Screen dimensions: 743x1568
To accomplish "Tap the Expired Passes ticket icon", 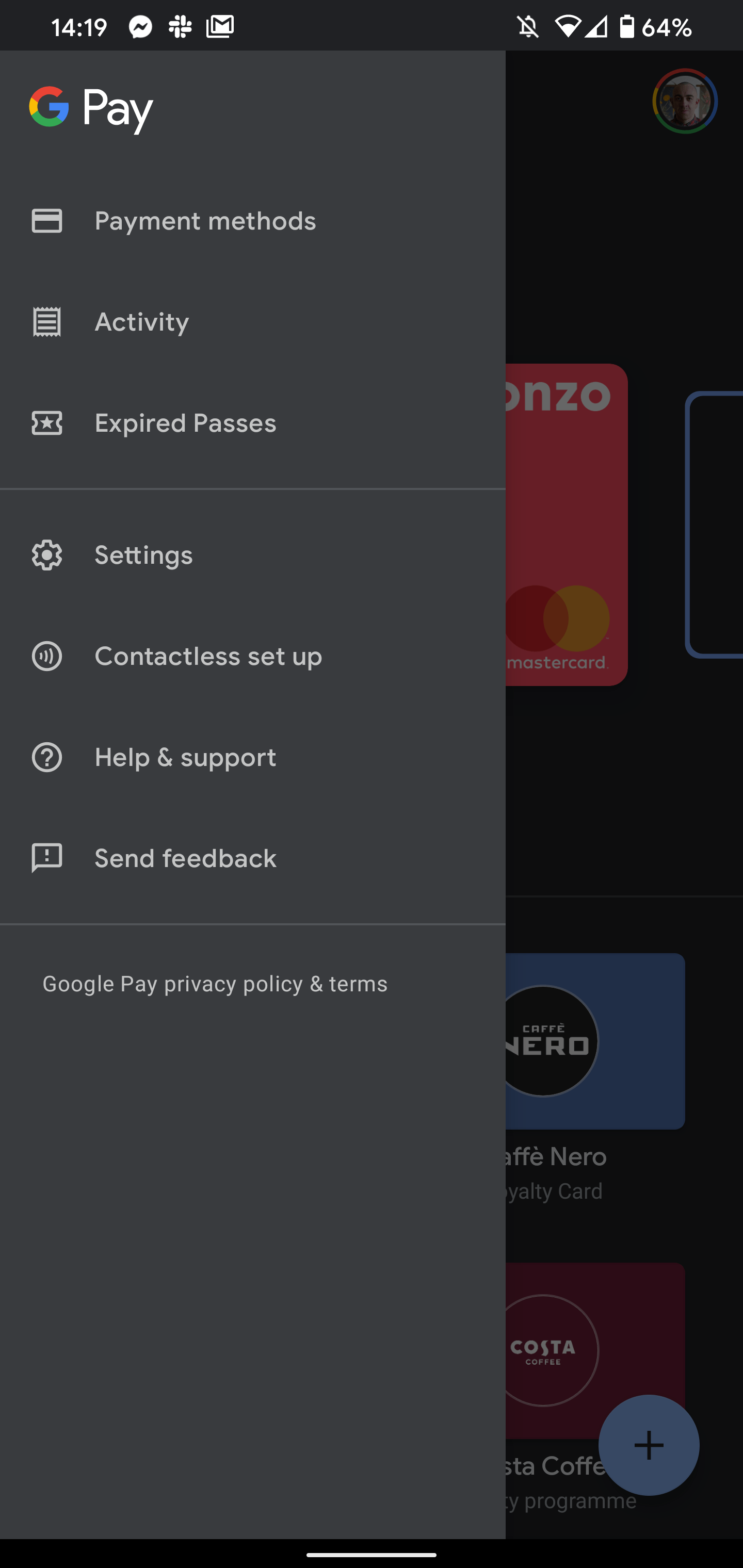I will coord(46,423).
